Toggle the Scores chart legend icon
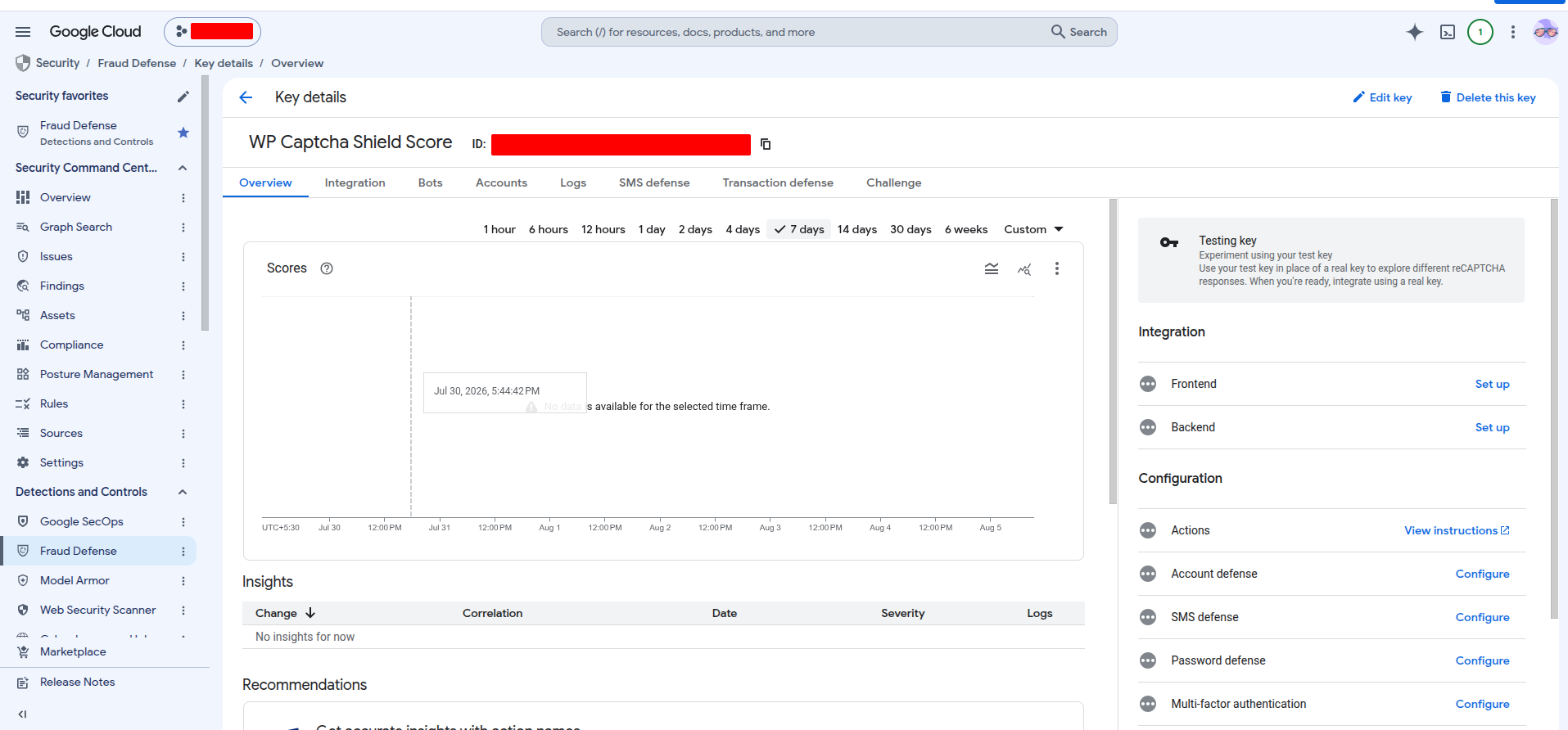Screen dimensions: 1568x730 tap(992, 268)
